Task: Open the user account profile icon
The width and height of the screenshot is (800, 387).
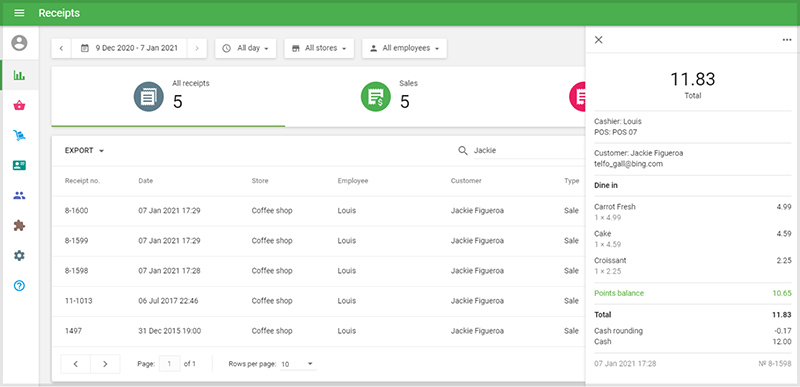Action: coord(19,43)
